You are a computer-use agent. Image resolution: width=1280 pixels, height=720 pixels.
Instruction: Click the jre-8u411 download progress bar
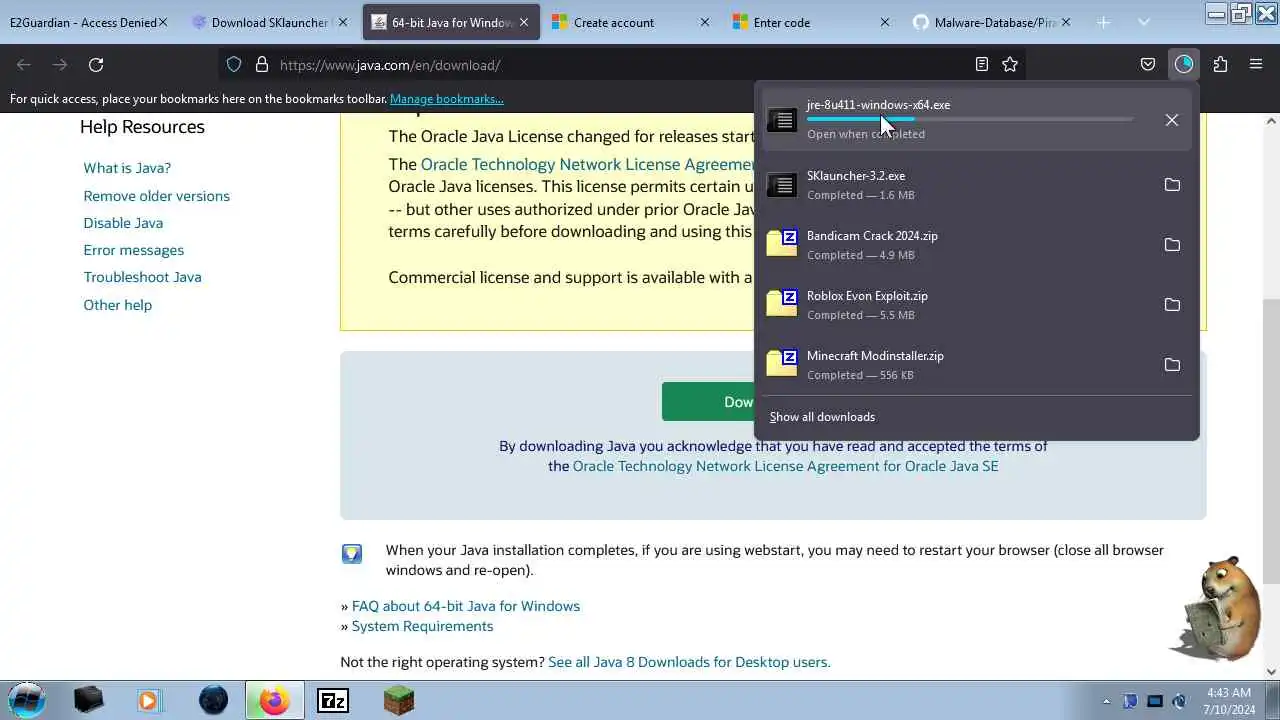point(970,119)
